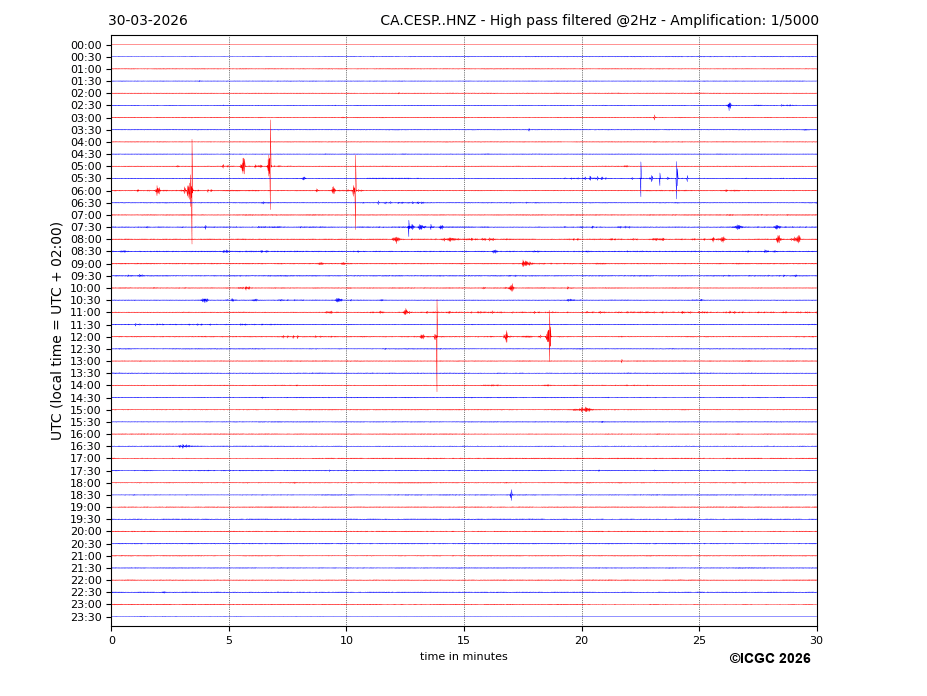Click the 5 tick on the minutes axis
This screenshot has width=927, height=696.
(229, 640)
